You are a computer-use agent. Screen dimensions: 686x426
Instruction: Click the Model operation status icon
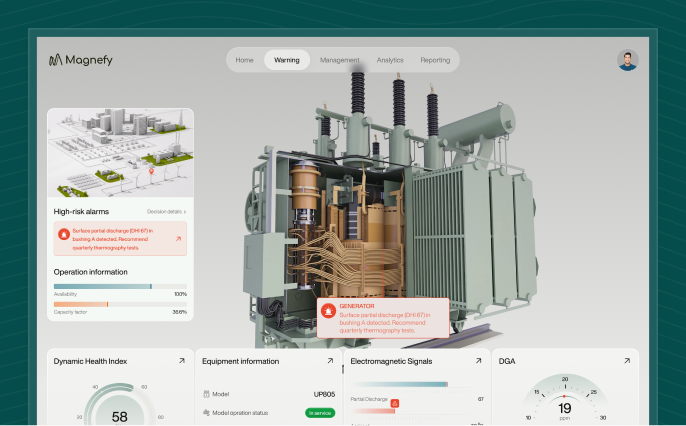[206, 412]
